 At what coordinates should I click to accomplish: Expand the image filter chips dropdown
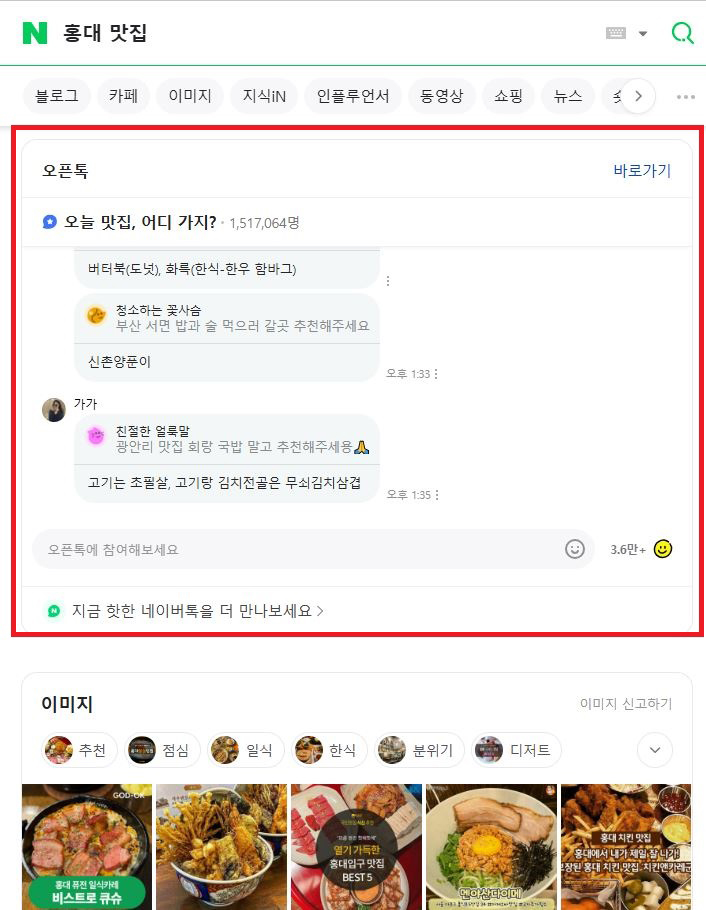[x=655, y=750]
